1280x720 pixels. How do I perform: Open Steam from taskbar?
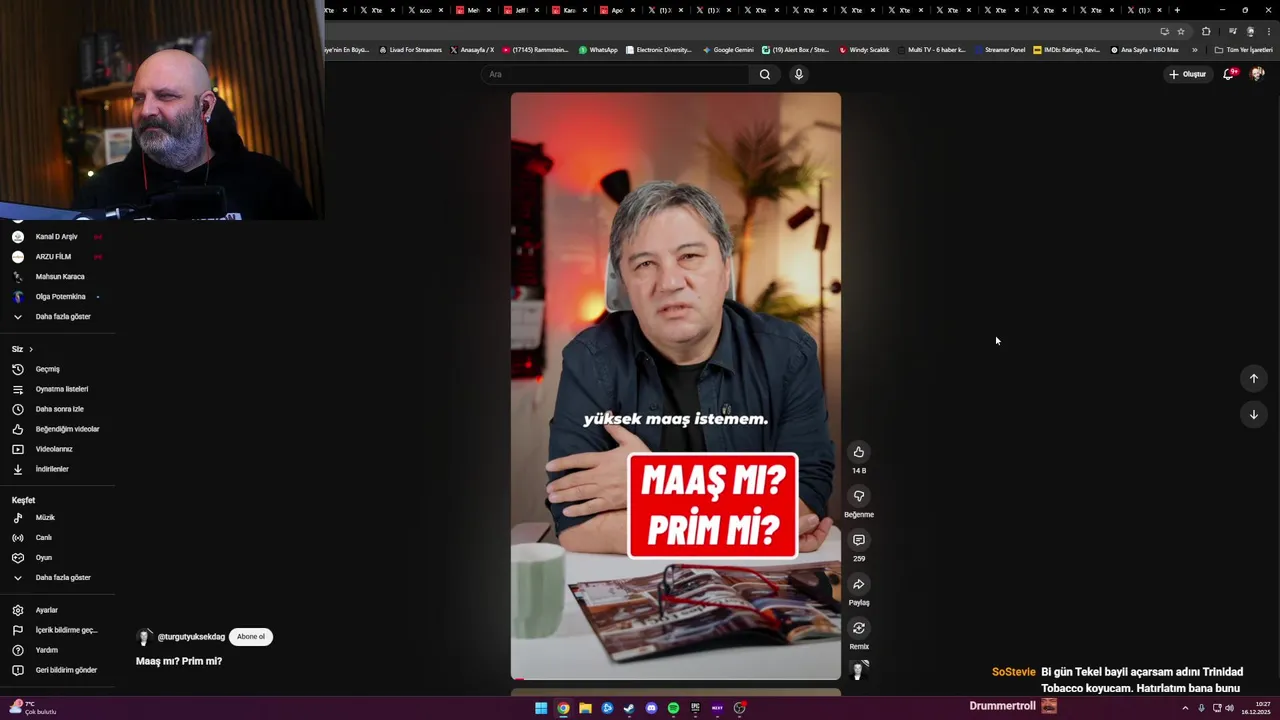tap(629, 708)
